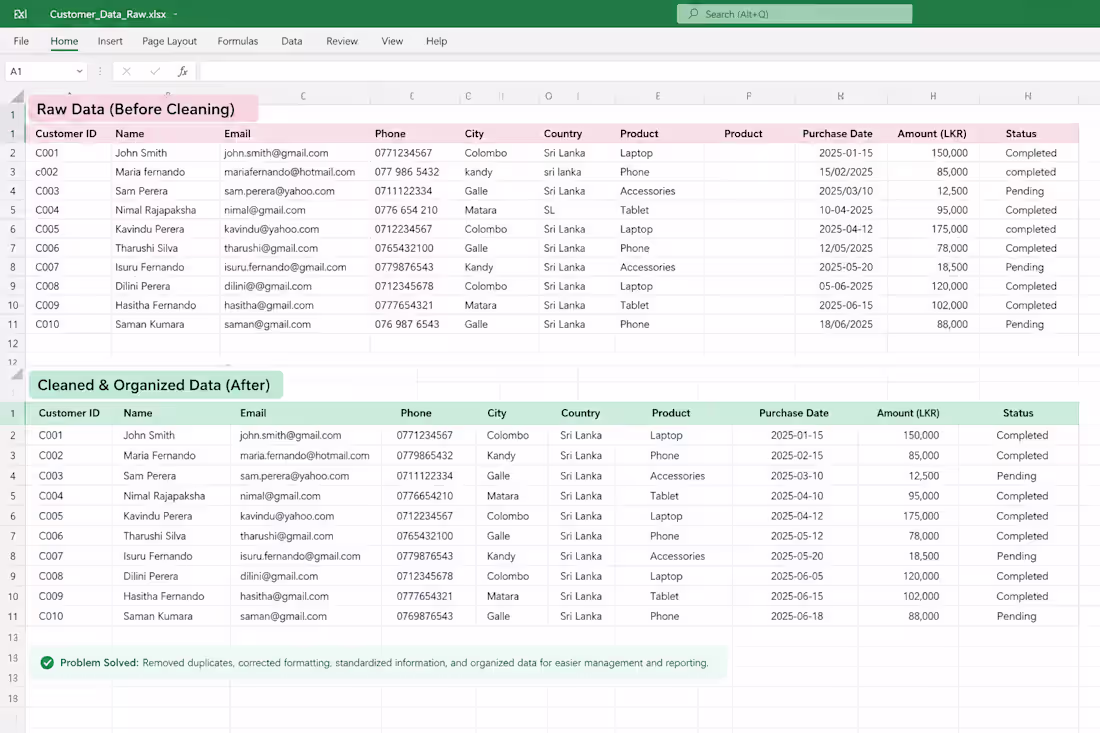Viewport: 1100px width, 733px height.
Task: Click the Help tab
Action: click(436, 41)
